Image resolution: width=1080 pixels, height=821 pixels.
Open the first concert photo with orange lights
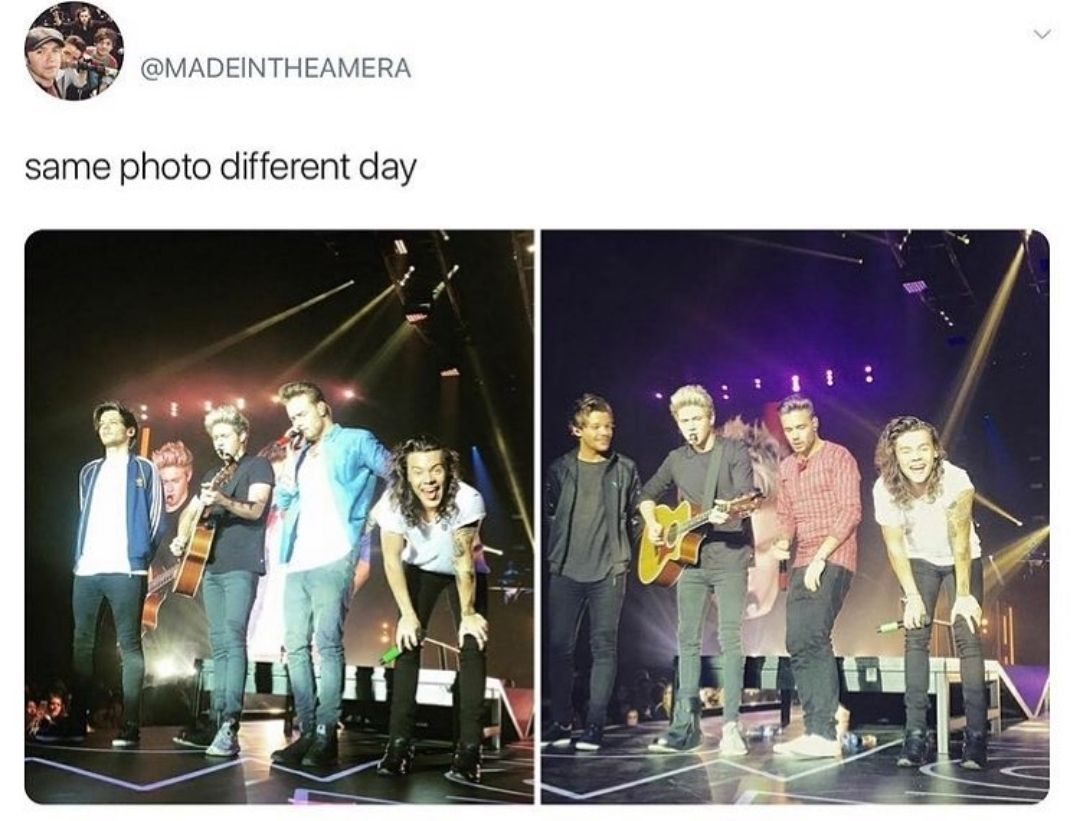click(279, 517)
